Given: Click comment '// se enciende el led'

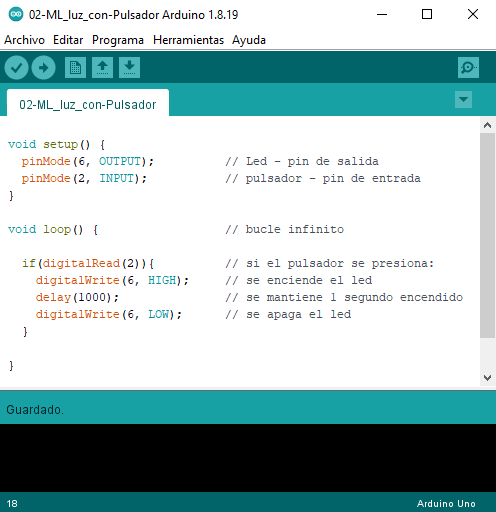Looking at the screenshot, I should pyautogui.click(x=299, y=280).
